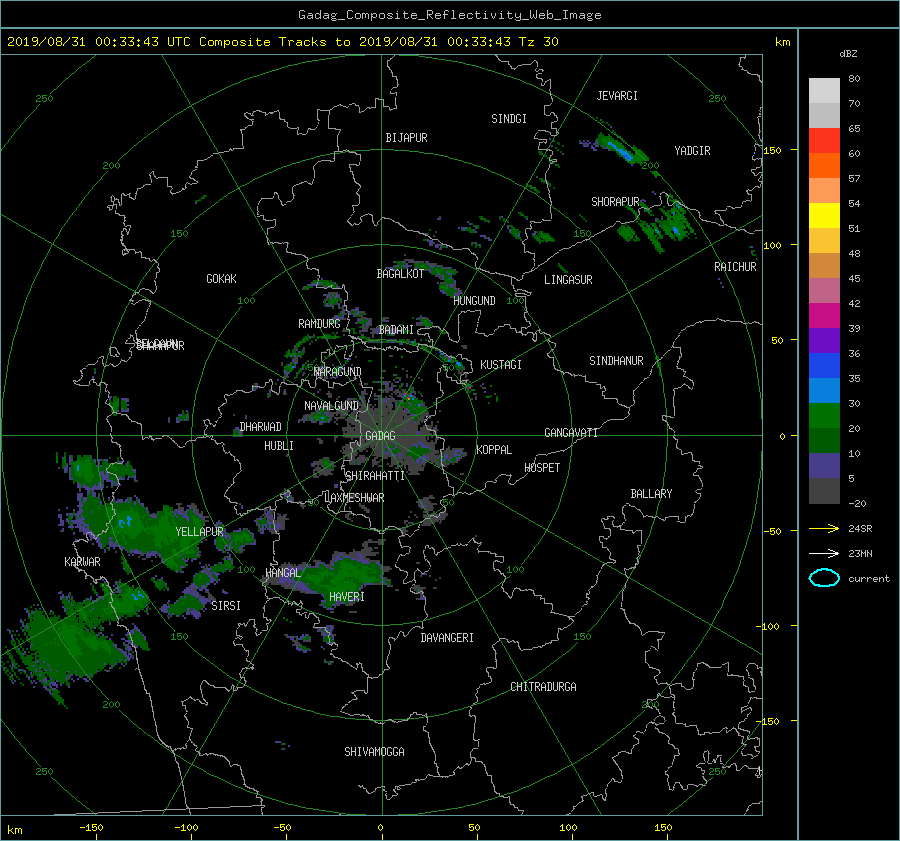Click the blue 35 dBZ color swatch
The image size is (900, 841).
(x=824, y=366)
